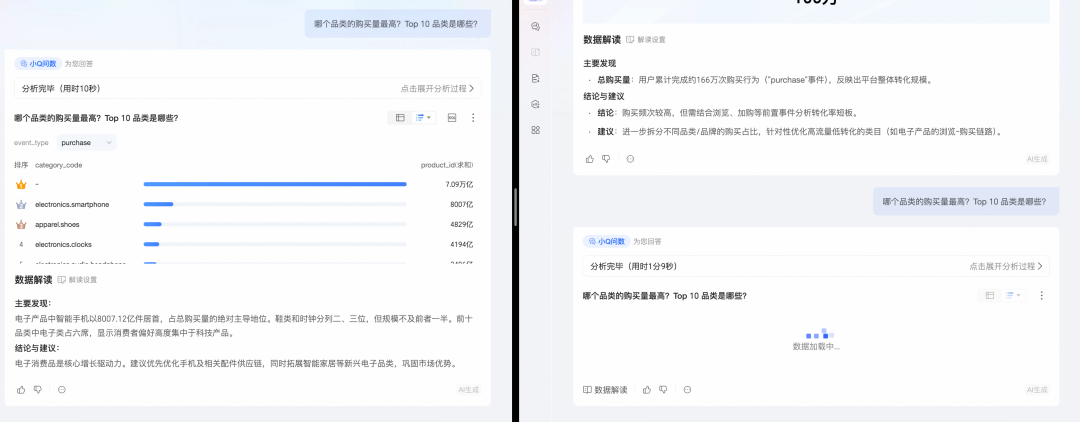Click the silver crown next to electronics.smartphone
The image size is (1080, 422).
tap(21, 204)
